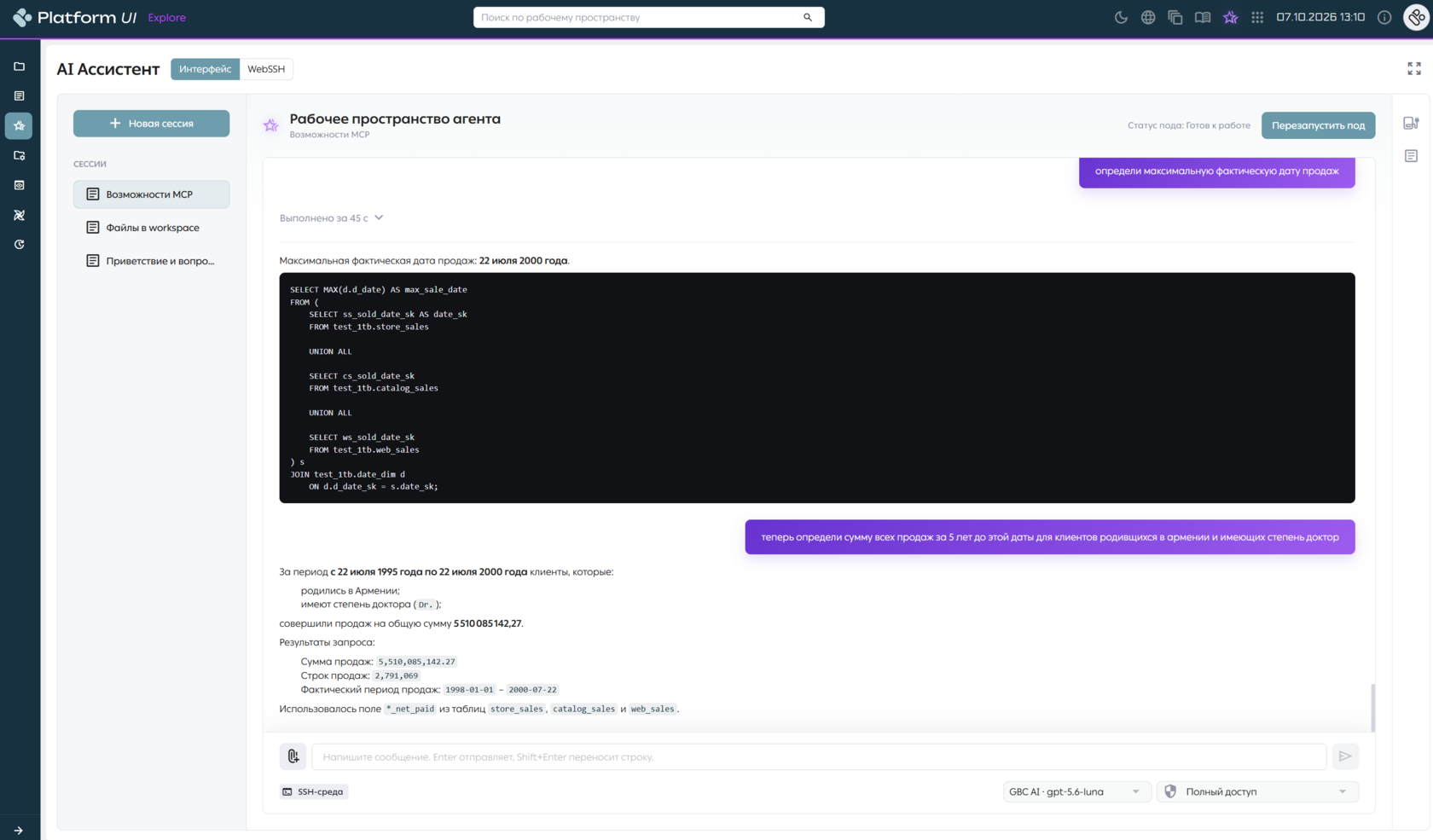Open the Полный доступ access dropdown
The width and height of the screenshot is (1433, 840).
(x=1257, y=792)
